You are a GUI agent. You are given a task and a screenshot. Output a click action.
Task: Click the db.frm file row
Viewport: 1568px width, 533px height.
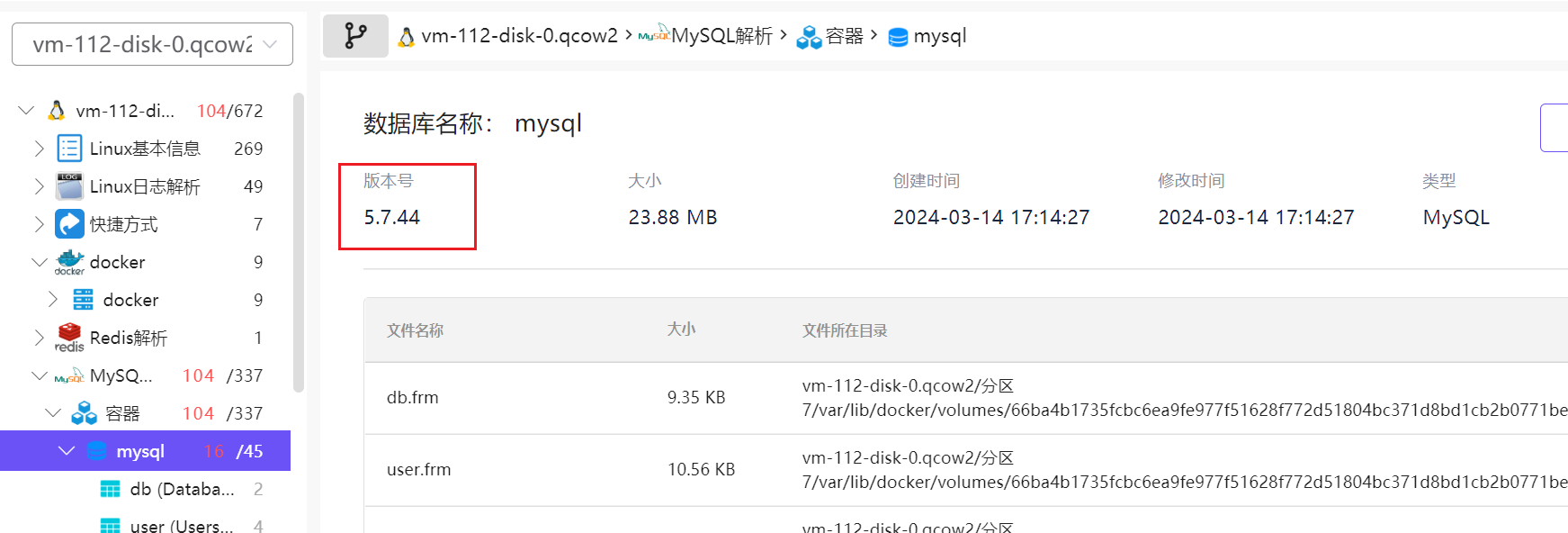[x=413, y=398]
